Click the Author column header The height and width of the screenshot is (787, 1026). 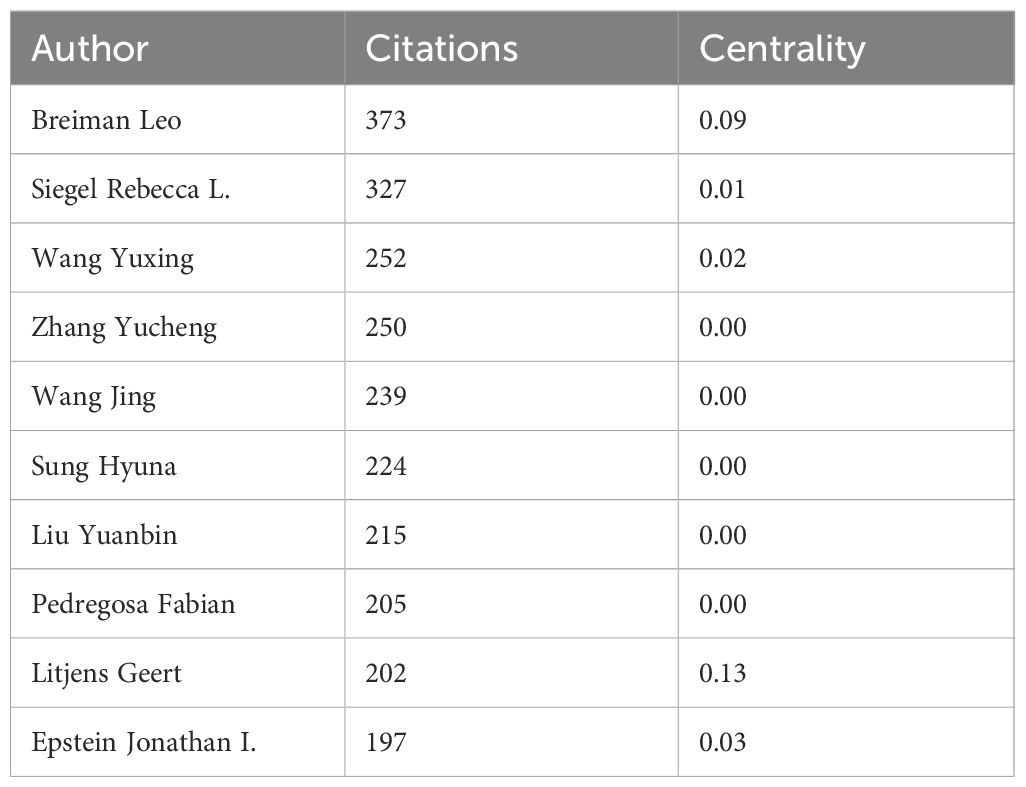(x=90, y=49)
